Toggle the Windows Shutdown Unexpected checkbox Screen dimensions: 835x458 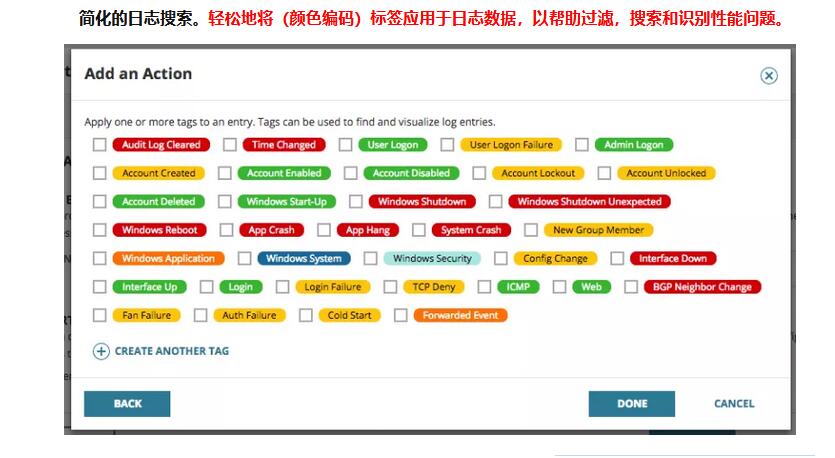(x=494, y=202)
